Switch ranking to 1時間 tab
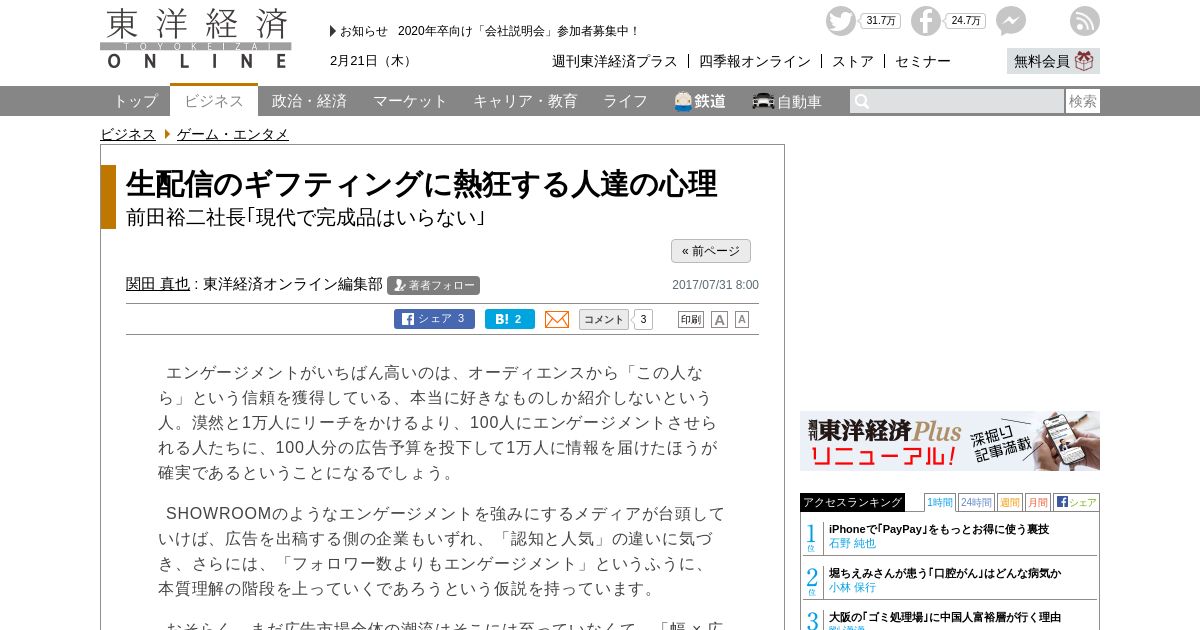The width and height of the screenshot is (1200, 630). (940, 502)
